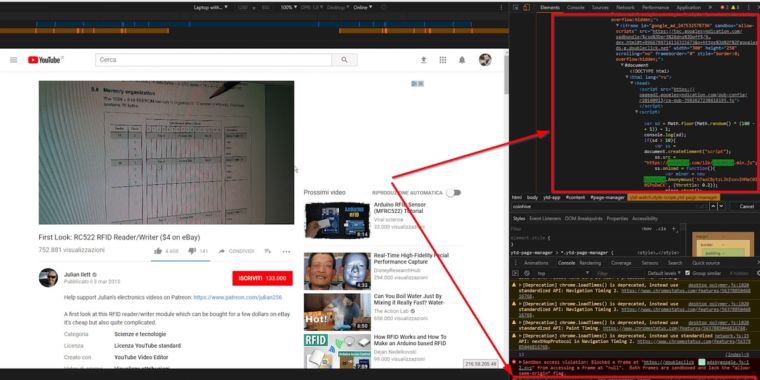Switch to the Application tab
The image size is (760, 380).
689,8
